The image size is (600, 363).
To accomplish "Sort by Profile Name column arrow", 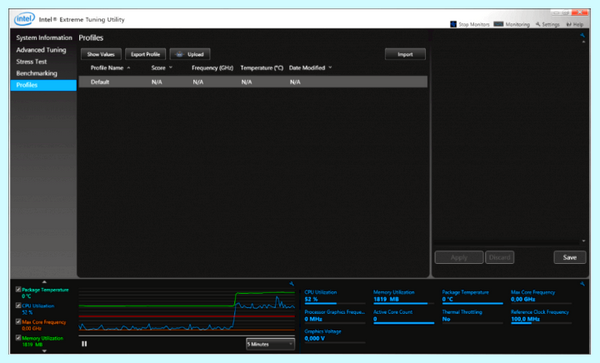I will pos(129,68).
